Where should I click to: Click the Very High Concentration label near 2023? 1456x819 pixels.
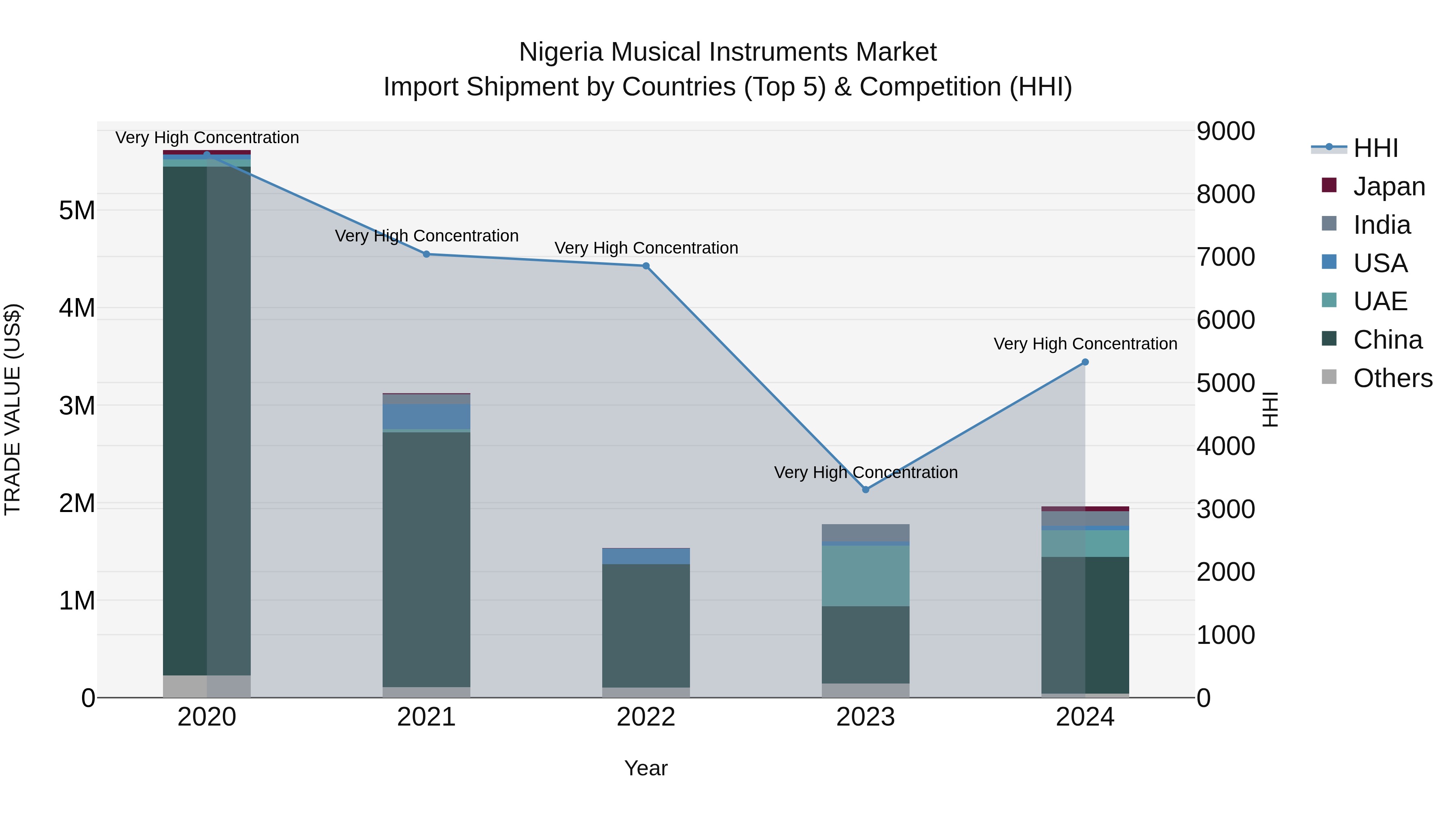[x=866, y=472]
